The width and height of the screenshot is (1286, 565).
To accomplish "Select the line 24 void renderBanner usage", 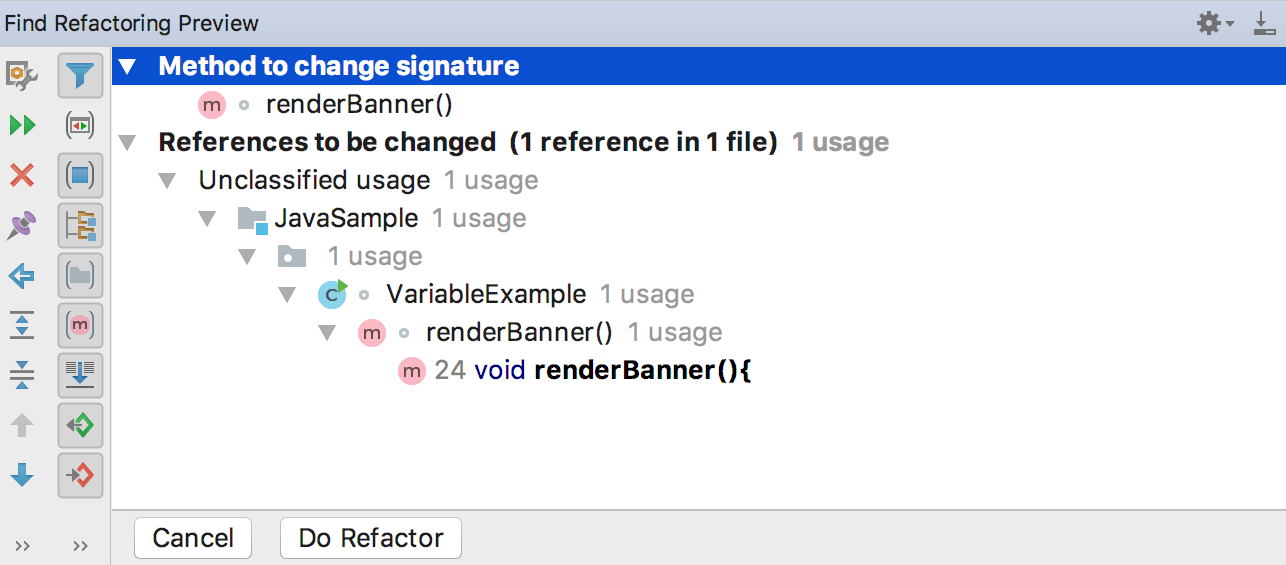I will [x=592, y=371].
